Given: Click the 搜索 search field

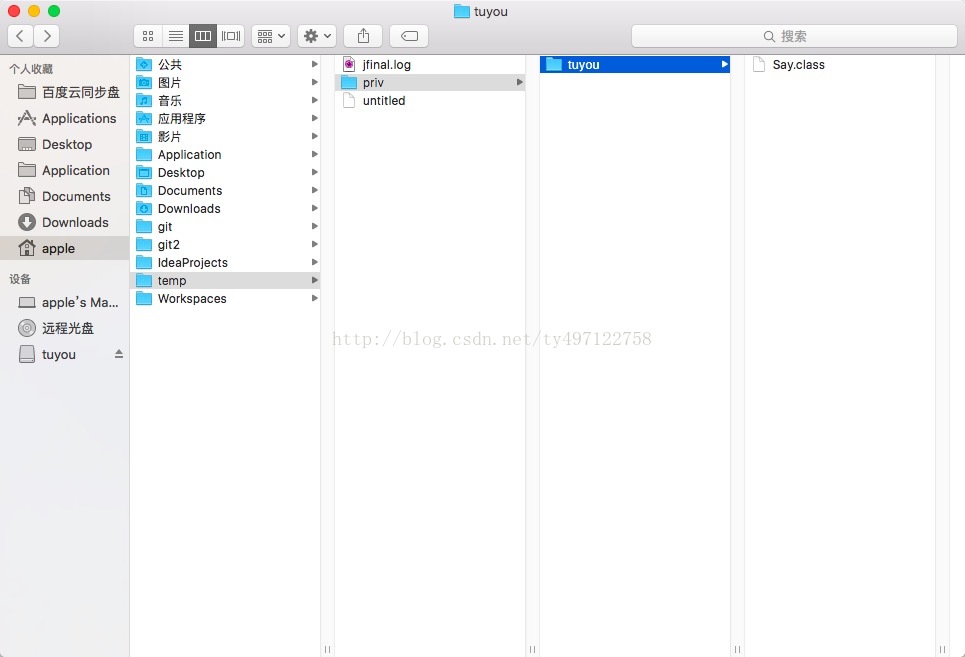Looking at the screenshot, I should click(x=794, y=36).
